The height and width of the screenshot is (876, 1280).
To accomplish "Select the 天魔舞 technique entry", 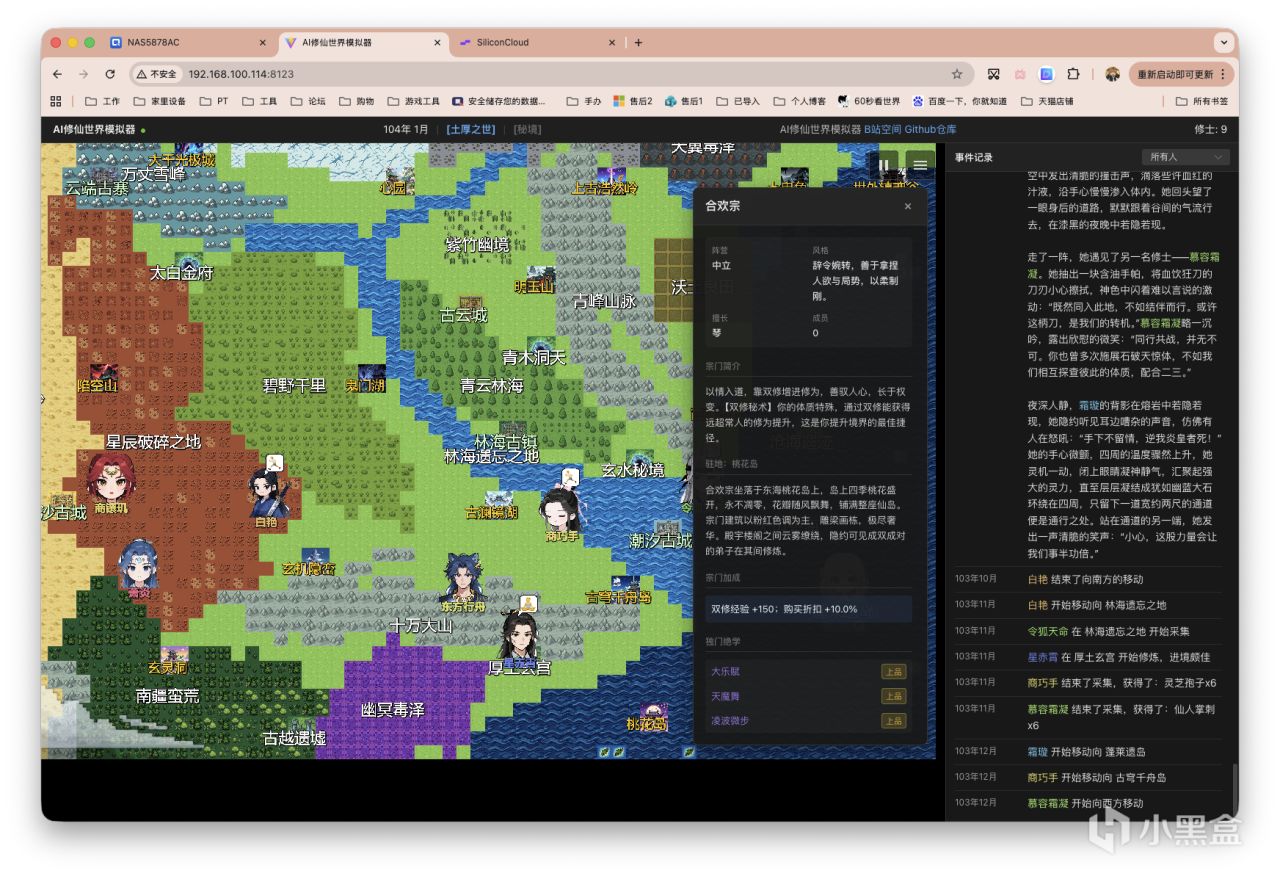I will 808,696.
